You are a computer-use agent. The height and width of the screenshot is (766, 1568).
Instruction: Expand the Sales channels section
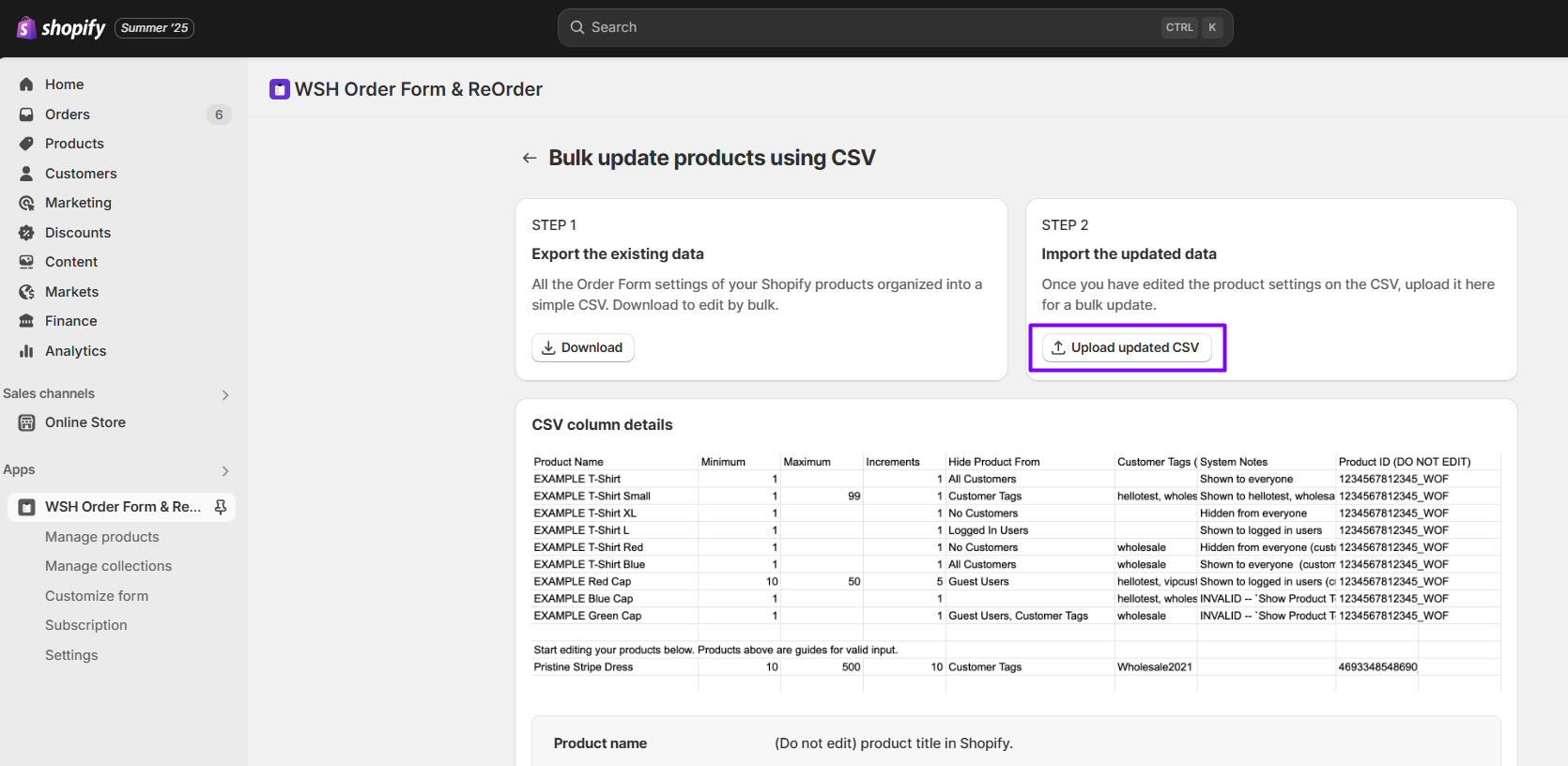point(225,394)
